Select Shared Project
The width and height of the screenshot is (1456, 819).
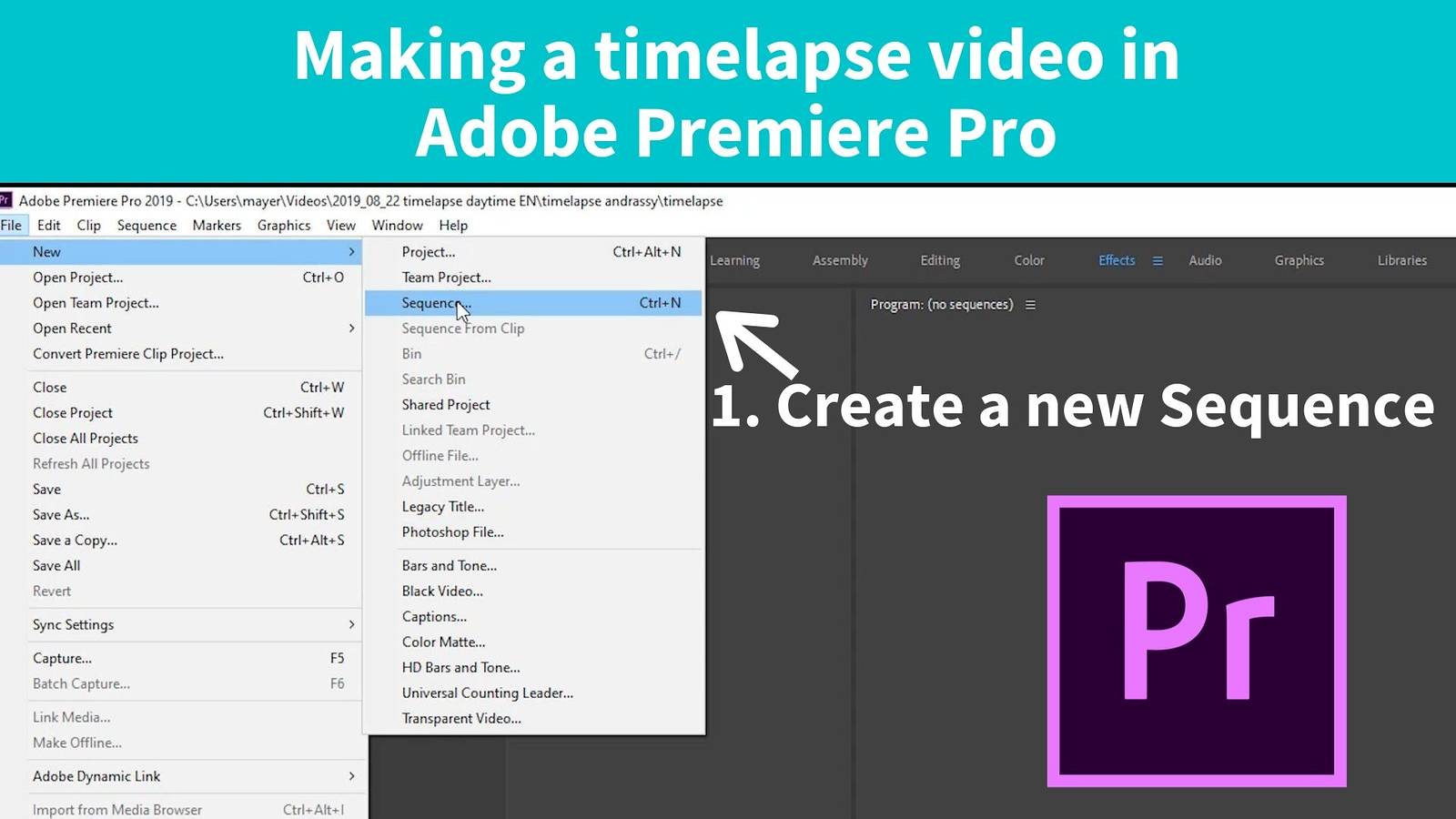533,405
